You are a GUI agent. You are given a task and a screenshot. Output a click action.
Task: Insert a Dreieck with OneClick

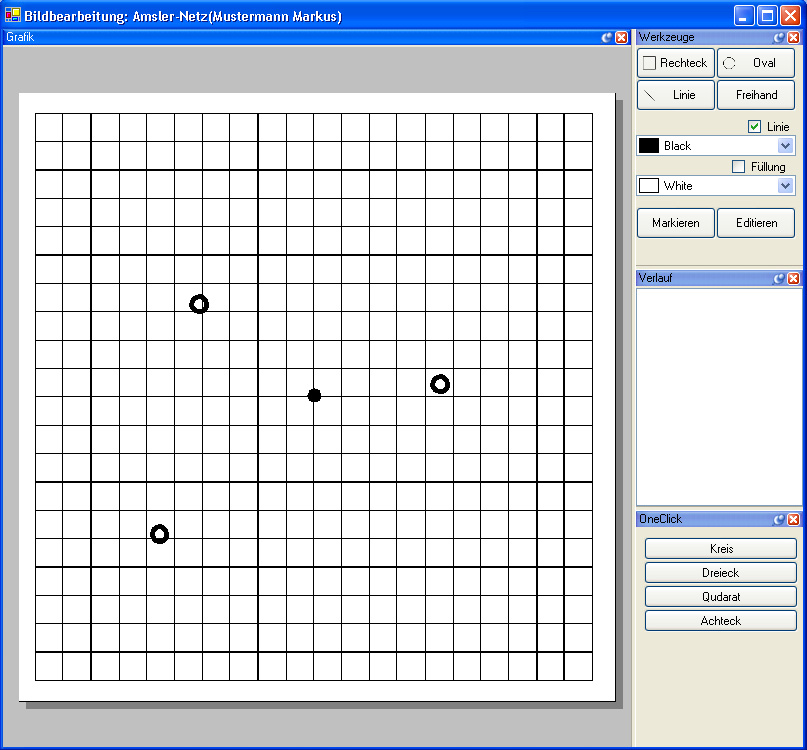coord(721,572)
